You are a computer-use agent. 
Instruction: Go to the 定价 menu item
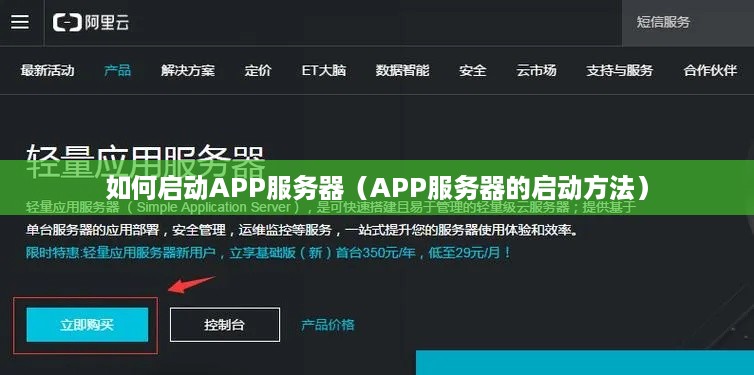tap(258, 71)
